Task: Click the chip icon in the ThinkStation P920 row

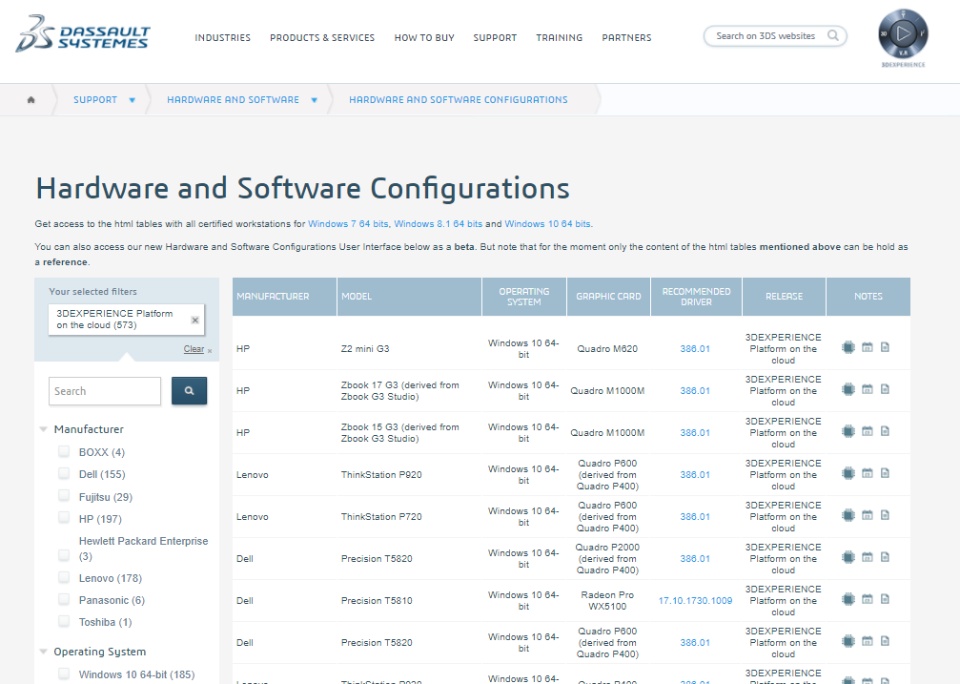Action: click(x=848, y=473)
